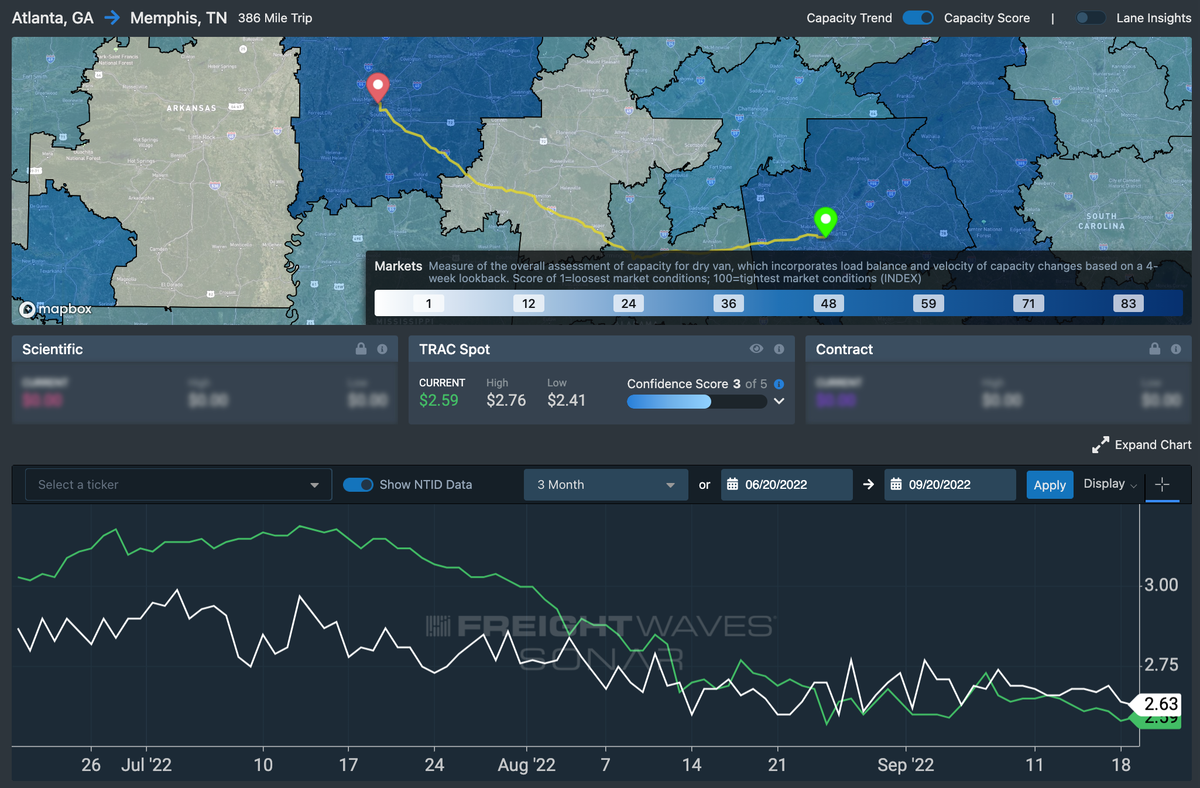Viewport: 1200px width, 788px height.
Task: Enable the Lane Insights toggle
Action: point(1090,18)
